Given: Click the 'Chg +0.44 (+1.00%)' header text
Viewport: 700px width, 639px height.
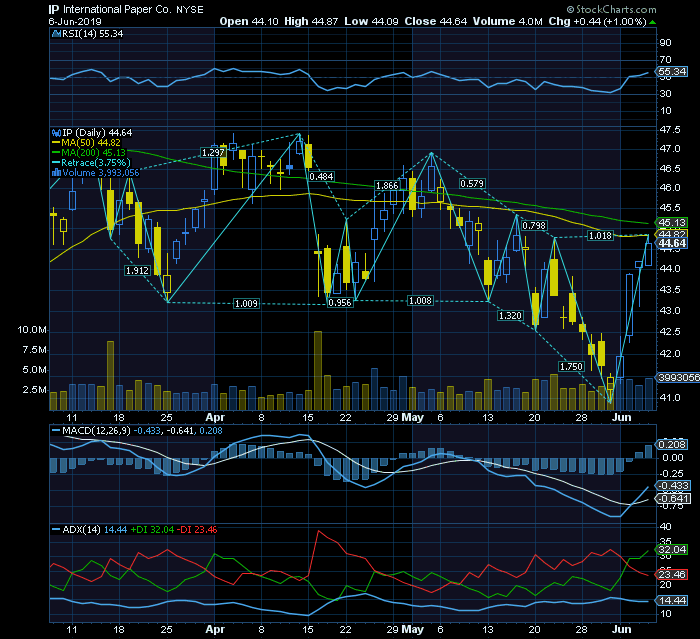Looking at the screenshot, I should [598, 21].
